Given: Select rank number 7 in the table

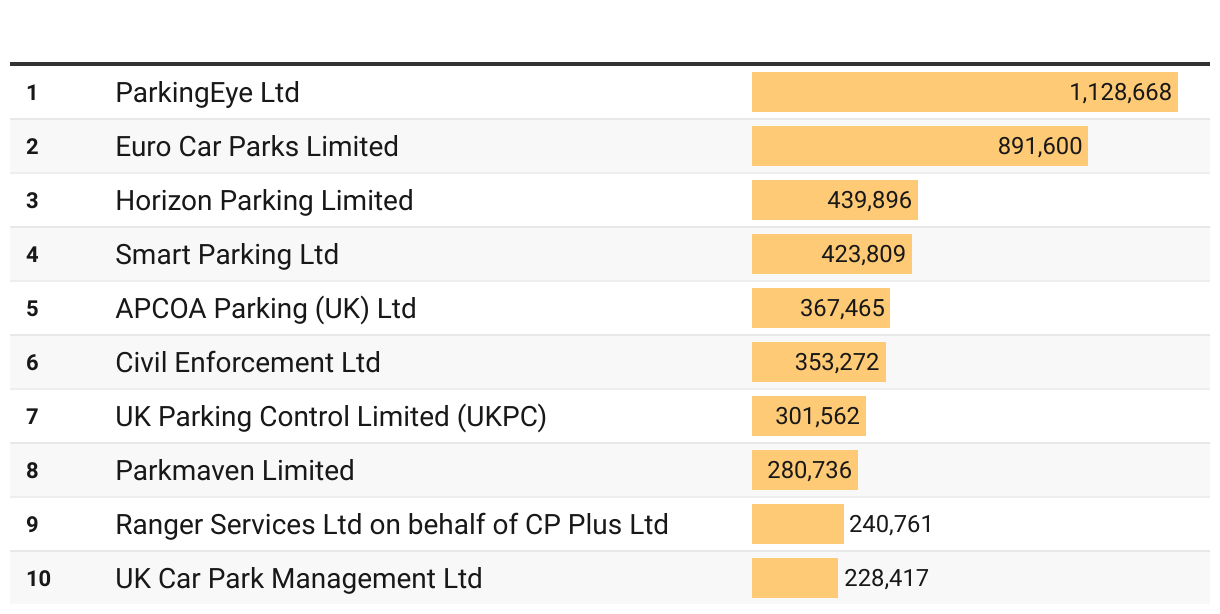Looking at the screenshot, I should point(32,417).
